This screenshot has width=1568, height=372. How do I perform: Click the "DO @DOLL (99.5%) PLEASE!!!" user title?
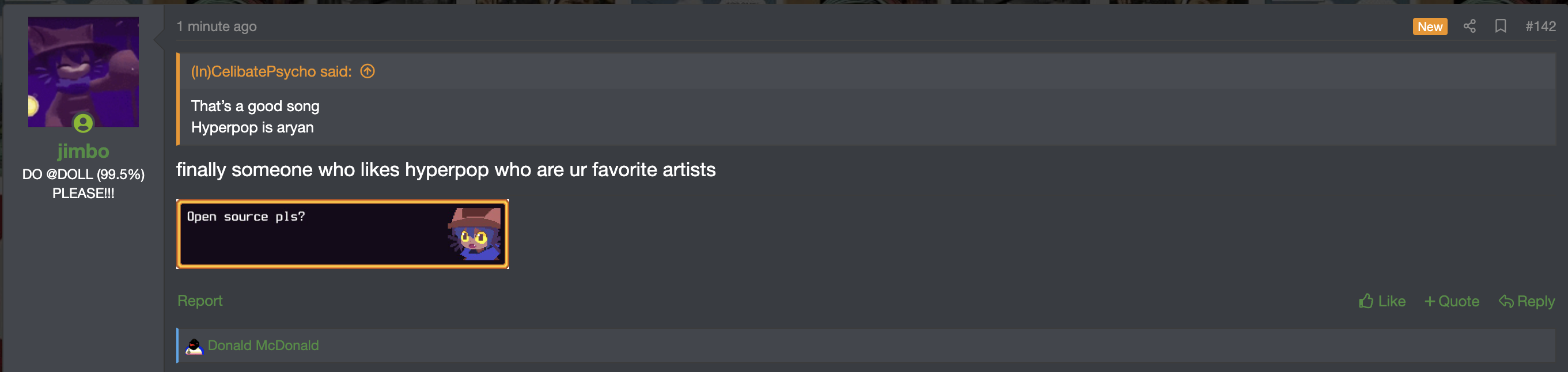(x=84, y=183)
